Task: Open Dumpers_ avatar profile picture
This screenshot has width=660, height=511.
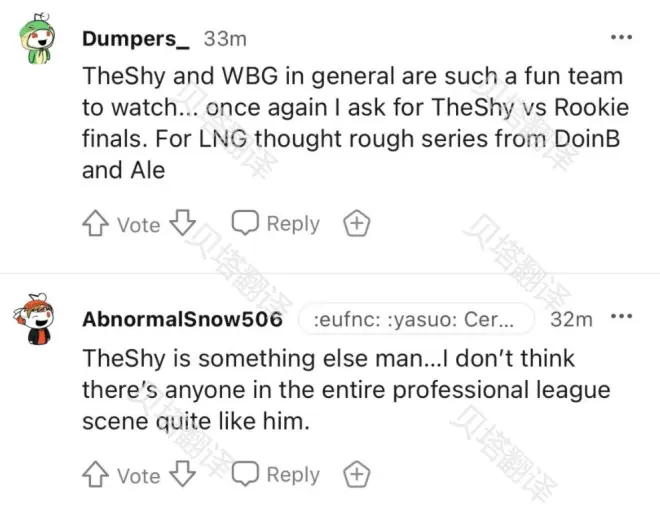Action: tap(37, 39)
